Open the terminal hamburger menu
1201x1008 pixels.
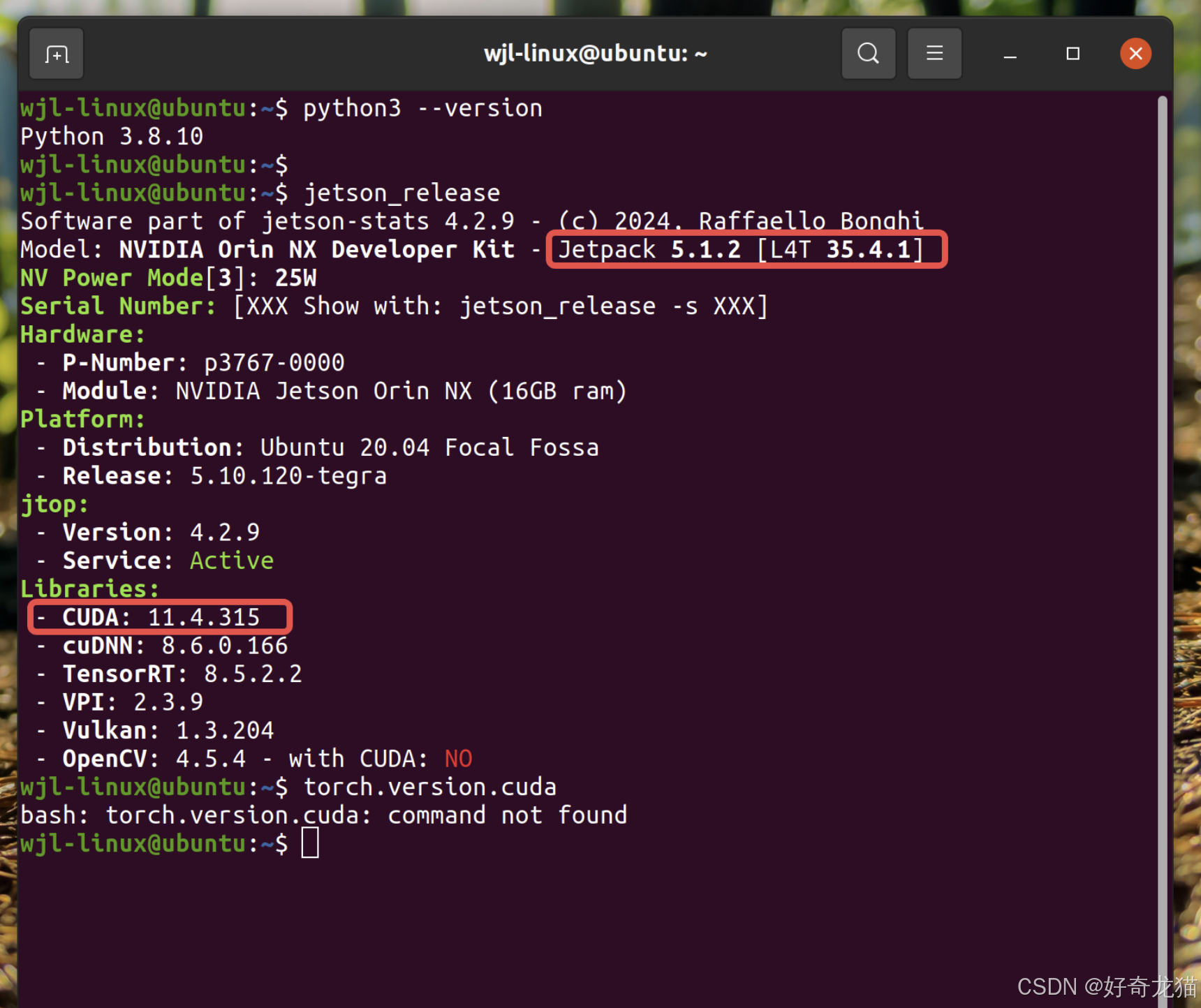click(934, 54)
